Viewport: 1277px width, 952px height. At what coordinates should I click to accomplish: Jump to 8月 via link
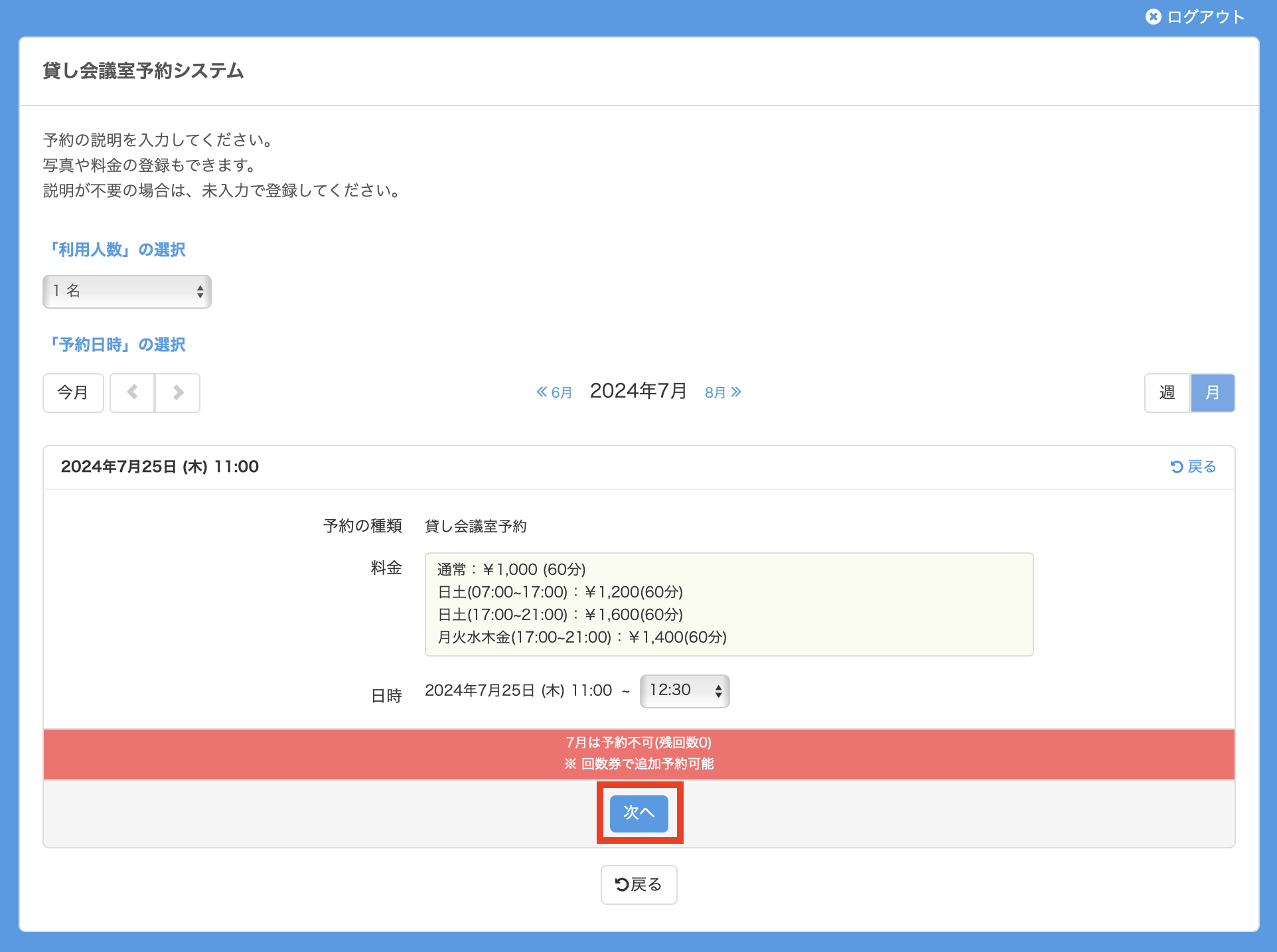click(723, 392)
